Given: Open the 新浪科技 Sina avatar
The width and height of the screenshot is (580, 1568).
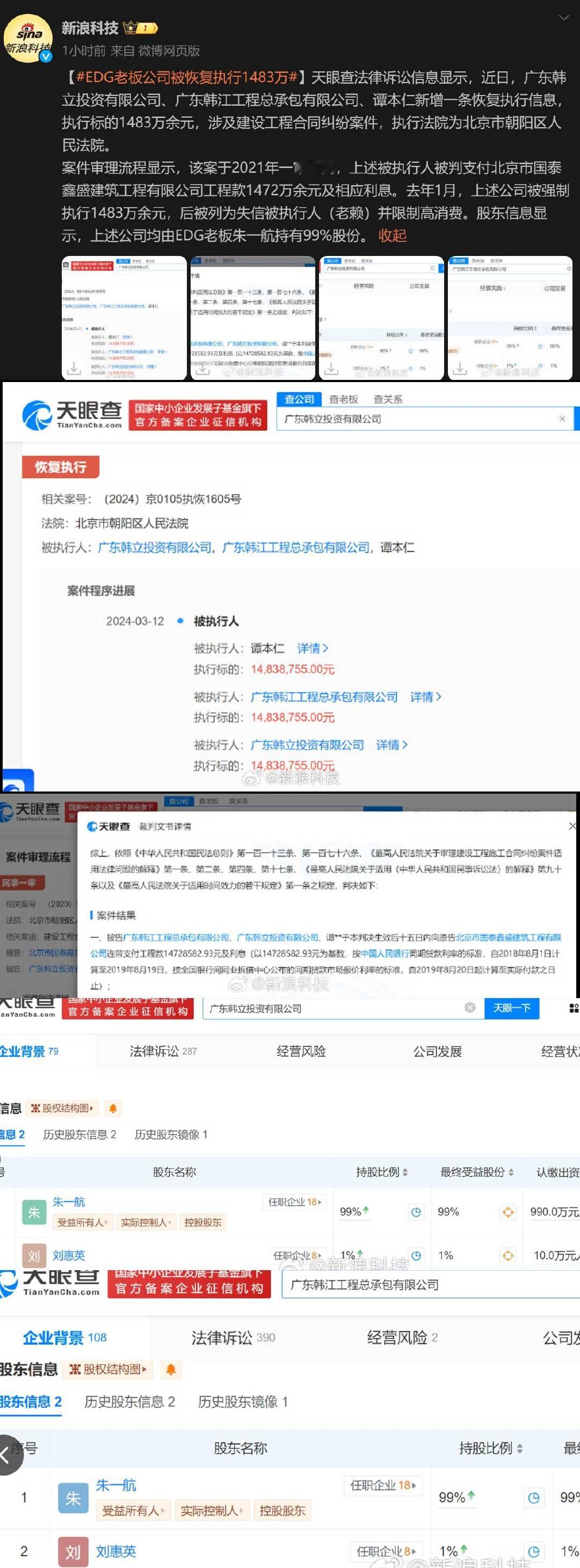Looking at the screenshot, I should (28, 39).
